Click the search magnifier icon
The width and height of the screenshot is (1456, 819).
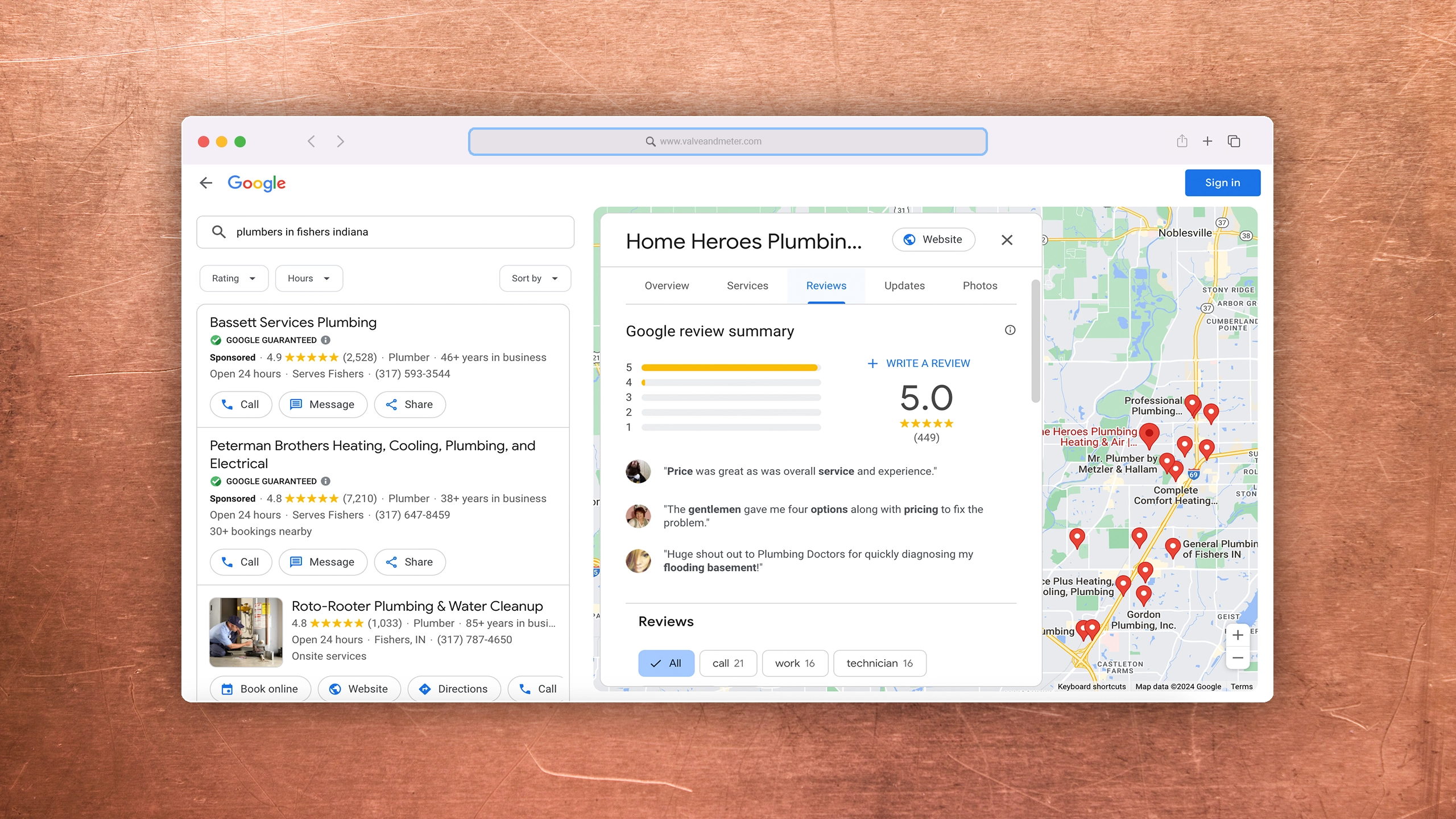[x=219, y=231]
